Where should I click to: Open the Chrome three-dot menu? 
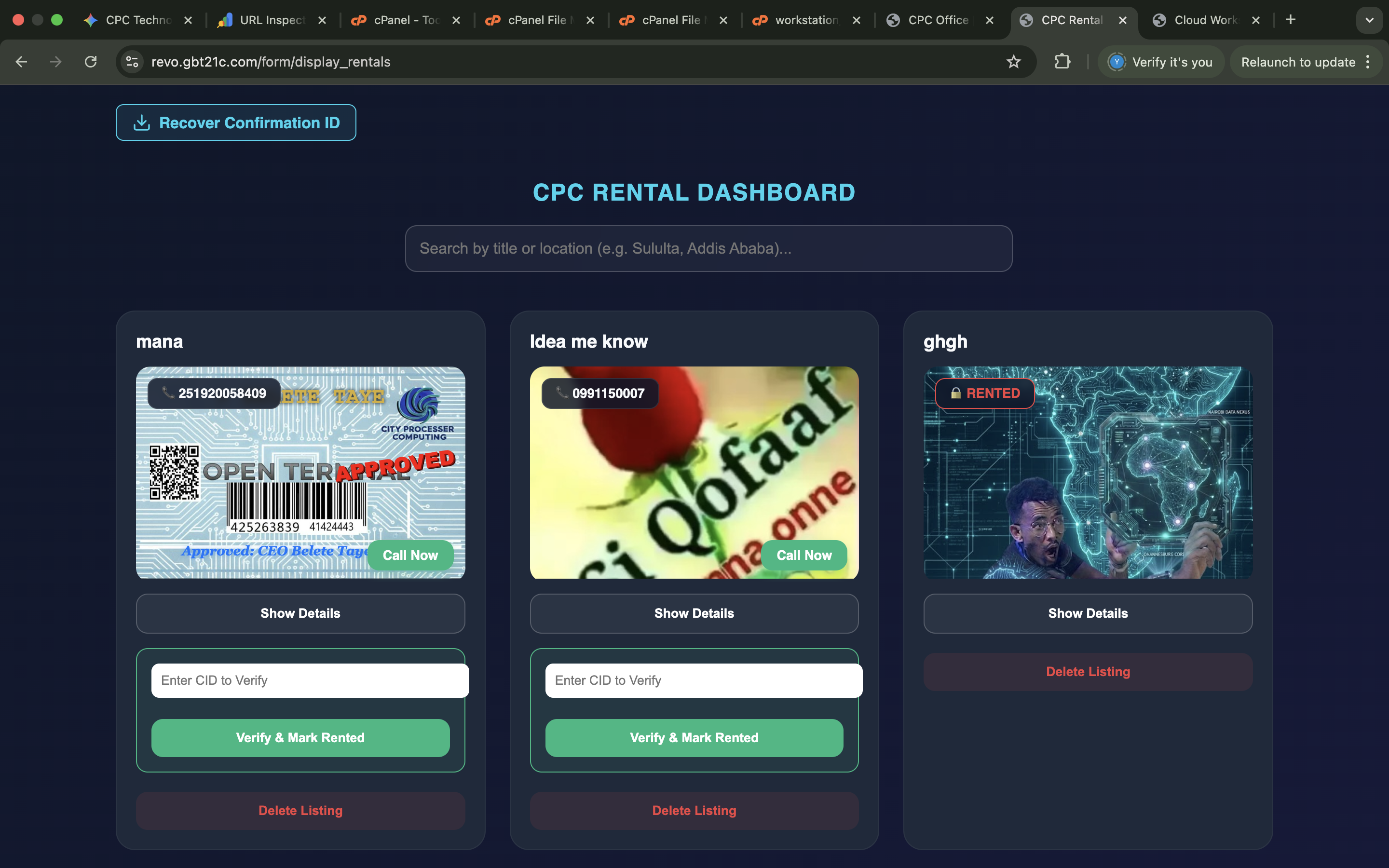tap(1368, 61)
